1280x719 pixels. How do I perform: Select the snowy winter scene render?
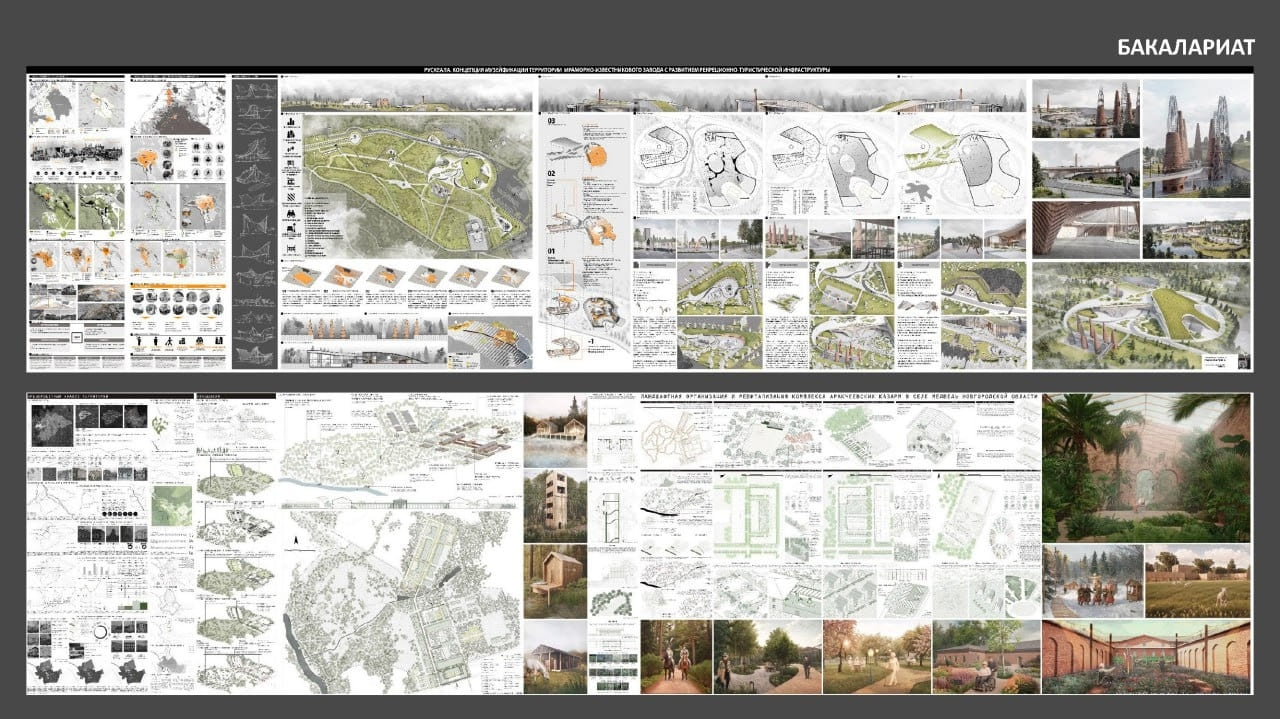coord(1091,580)
